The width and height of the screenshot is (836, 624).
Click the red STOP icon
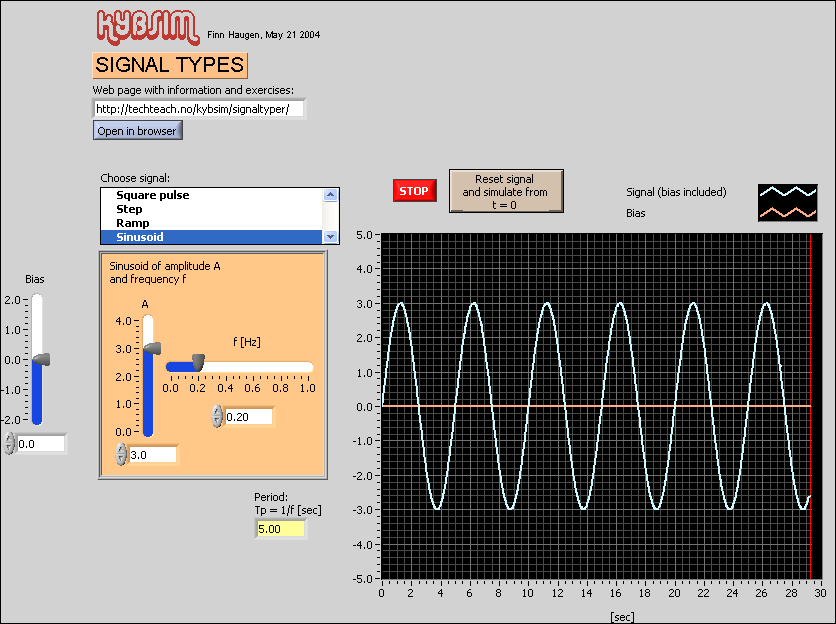click(x=414, y=190)
